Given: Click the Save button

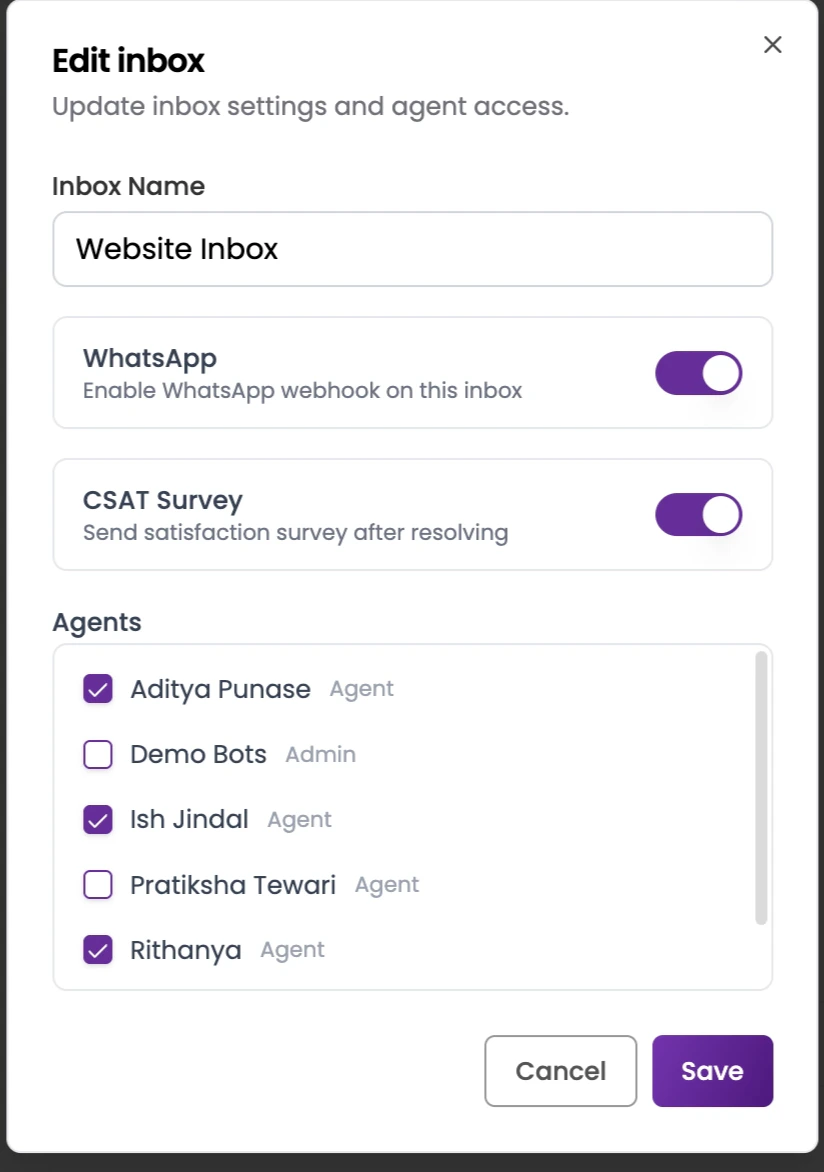Looking at the screenshot, I should [x=712, y=1070].
